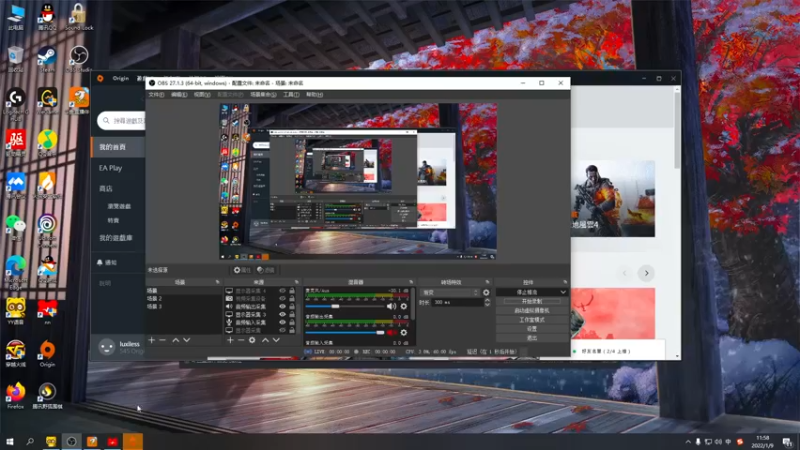800x450 pixels.
Task: Open stop streaming dropdown arrow in controls
Action: (x=563, y=292)
